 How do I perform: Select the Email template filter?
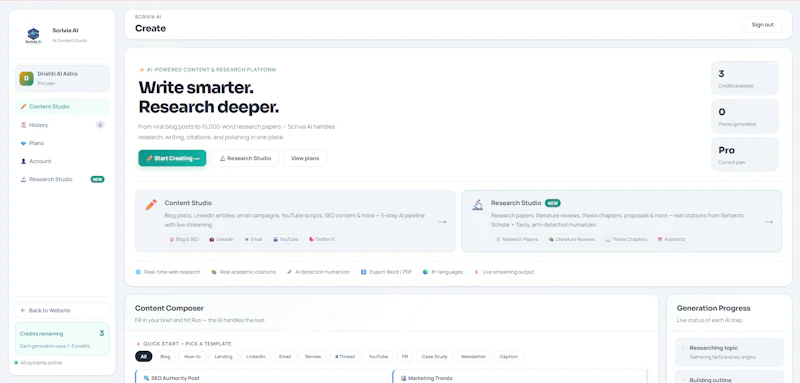[285, 356]
